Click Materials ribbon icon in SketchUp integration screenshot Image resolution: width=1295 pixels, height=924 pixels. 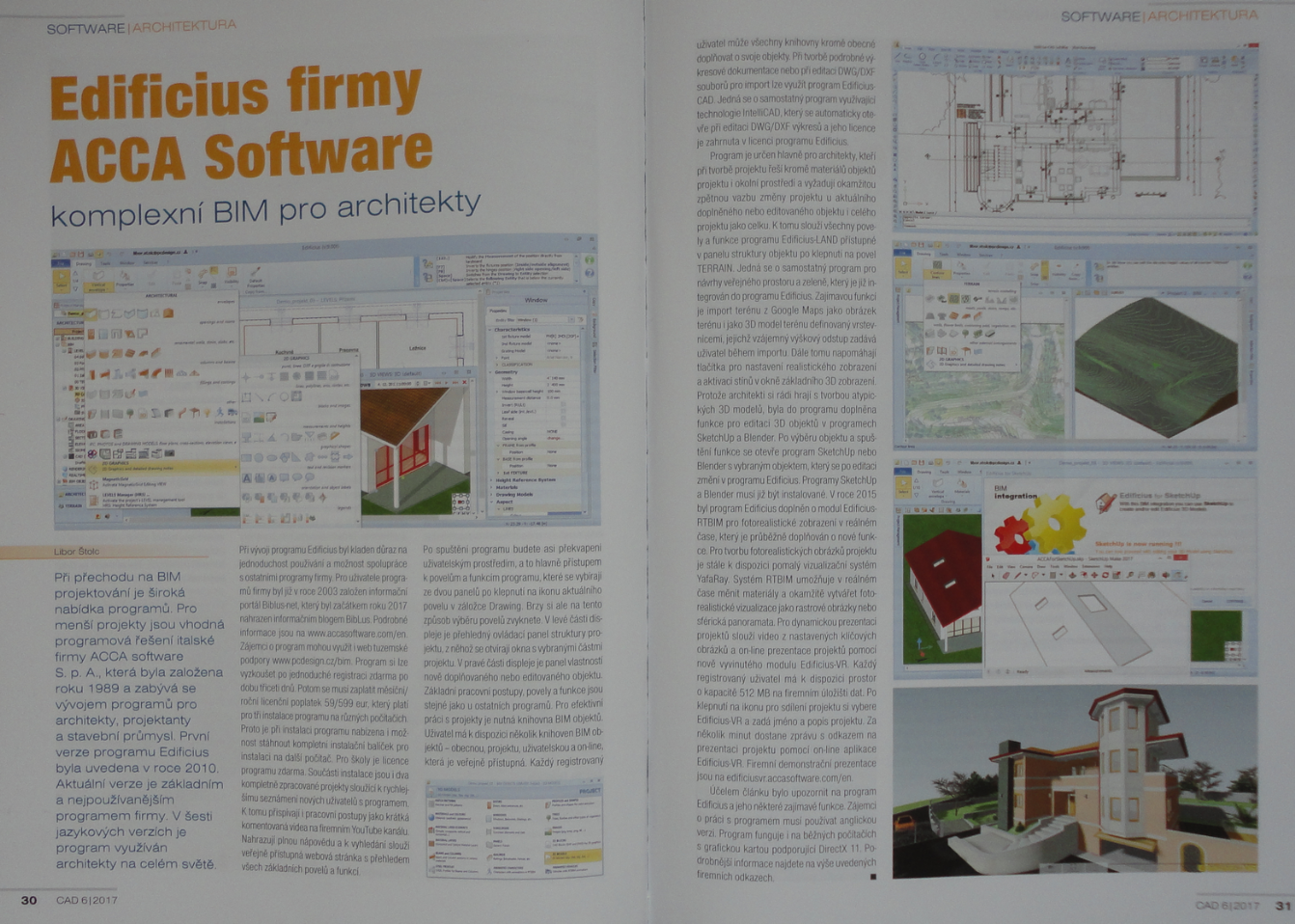(x=962, y=485)
